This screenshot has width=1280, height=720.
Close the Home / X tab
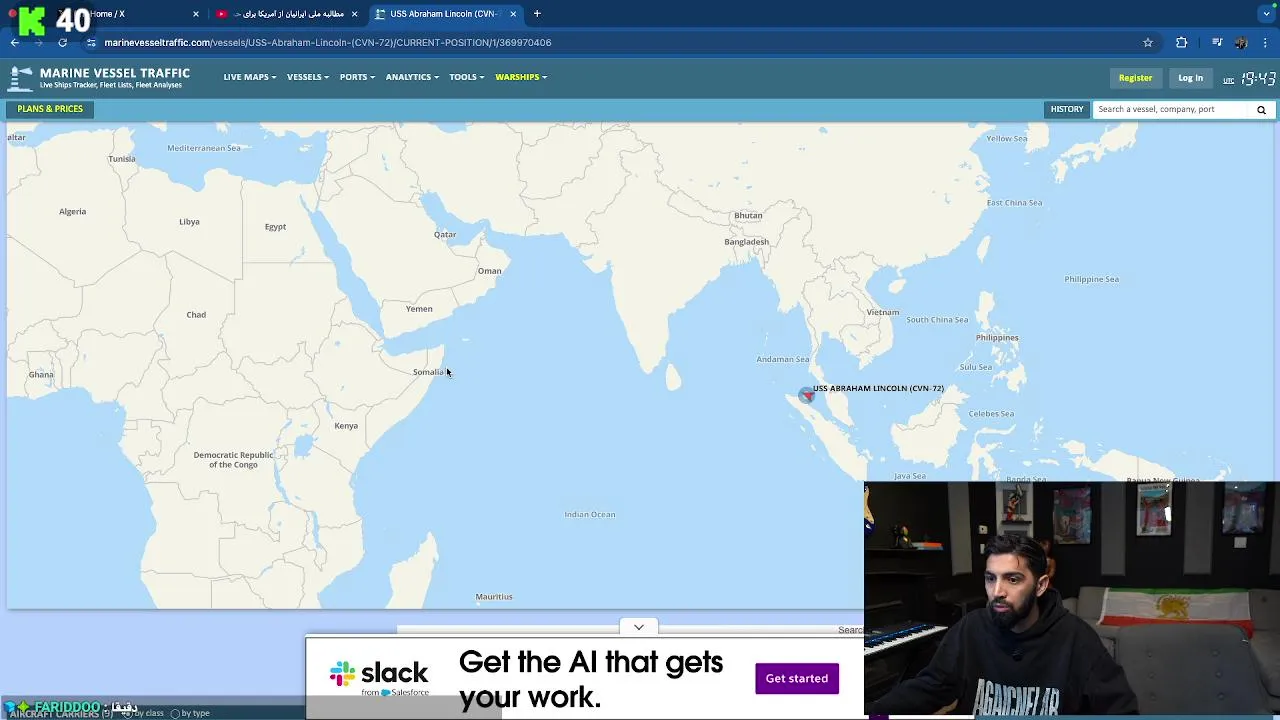tap(196, 14)
